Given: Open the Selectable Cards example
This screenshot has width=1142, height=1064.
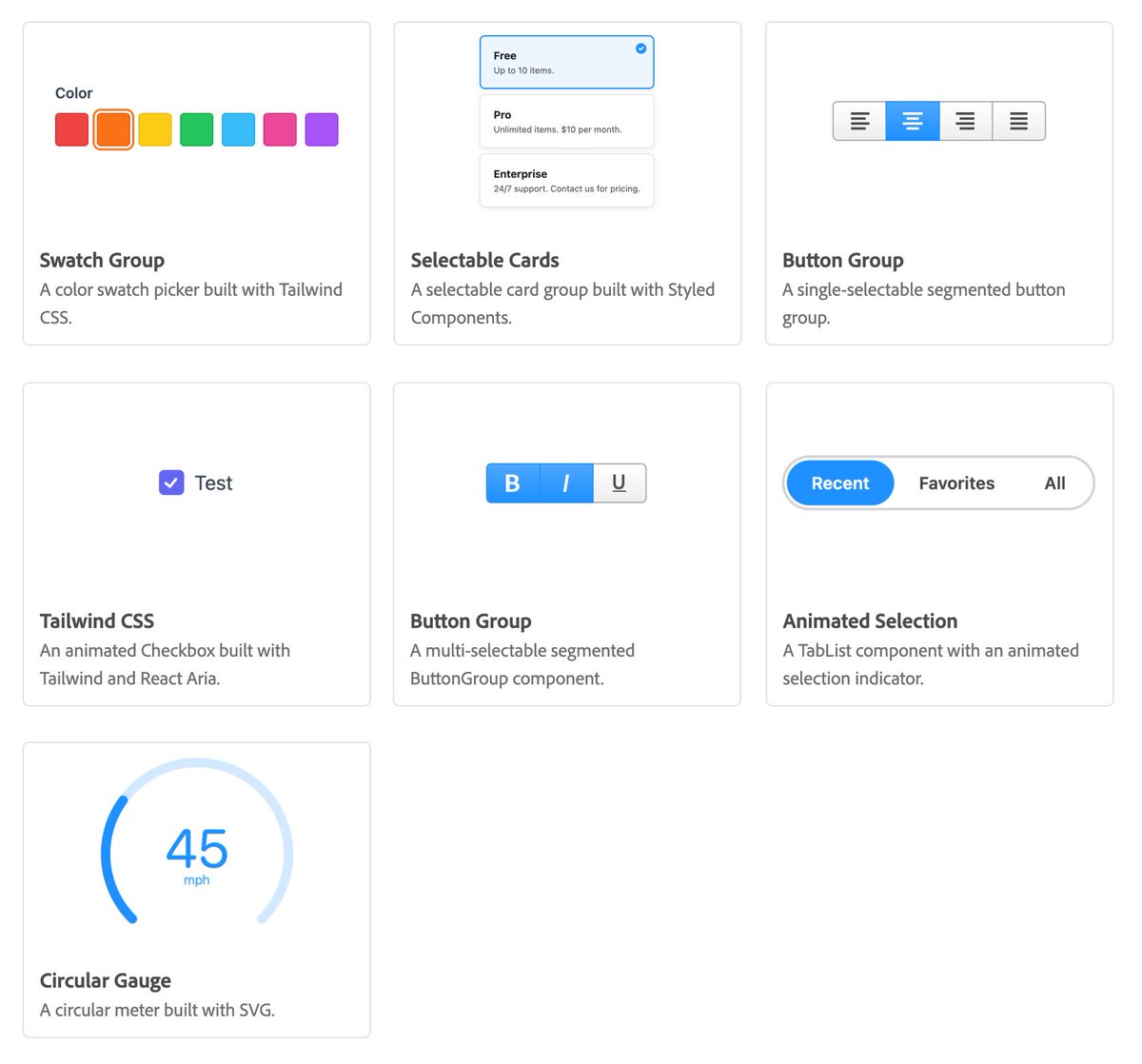Looking at the screenshot, I should point(567,184).
